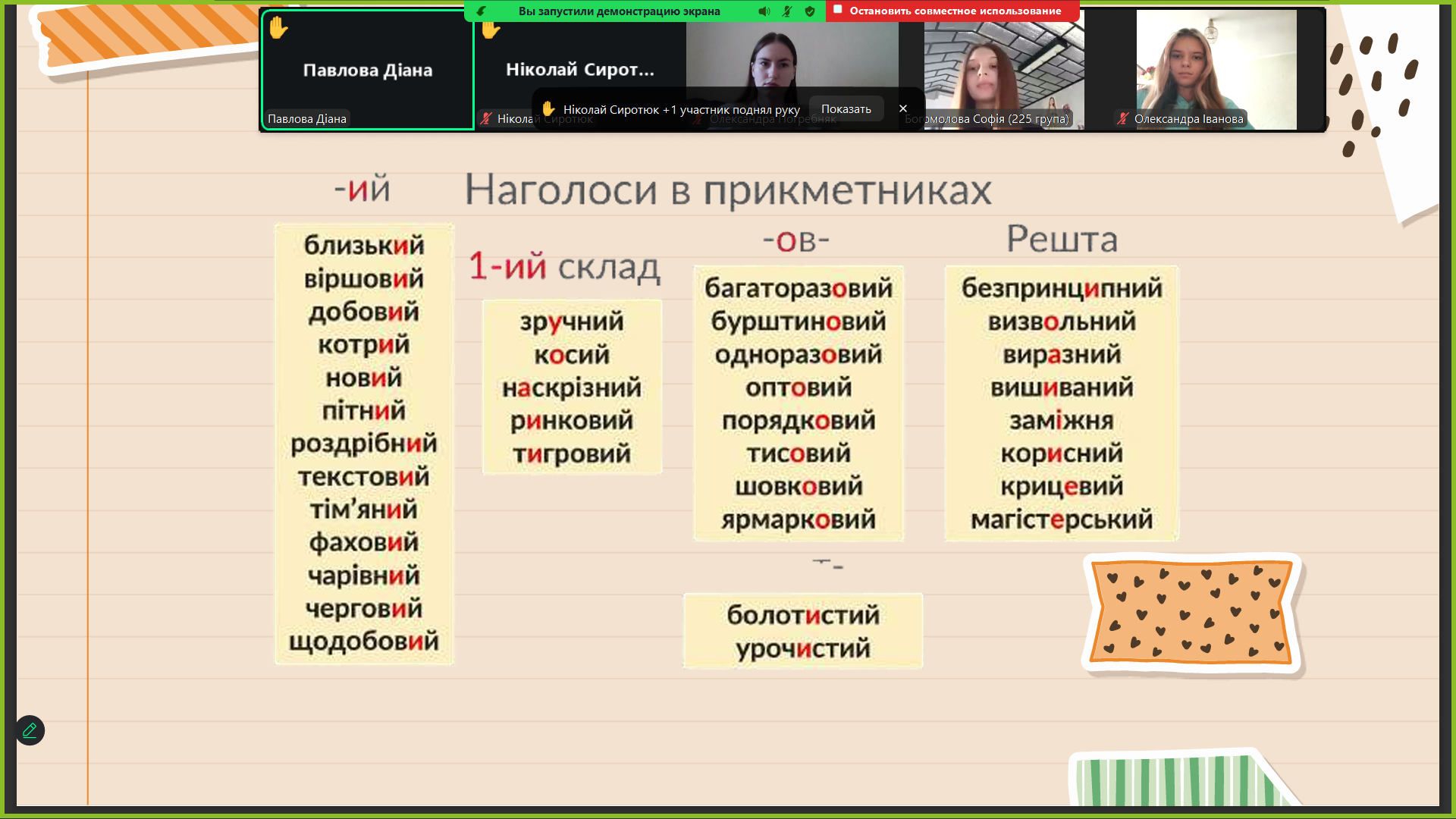Click the slide title Наголоси в прикметниках
The height and width of the screenshot is (819, 1456).
point(727,190)
